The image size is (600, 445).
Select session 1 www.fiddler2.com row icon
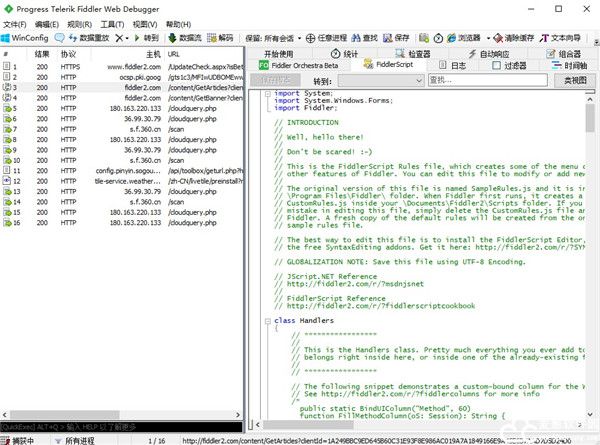pos(7,67)
